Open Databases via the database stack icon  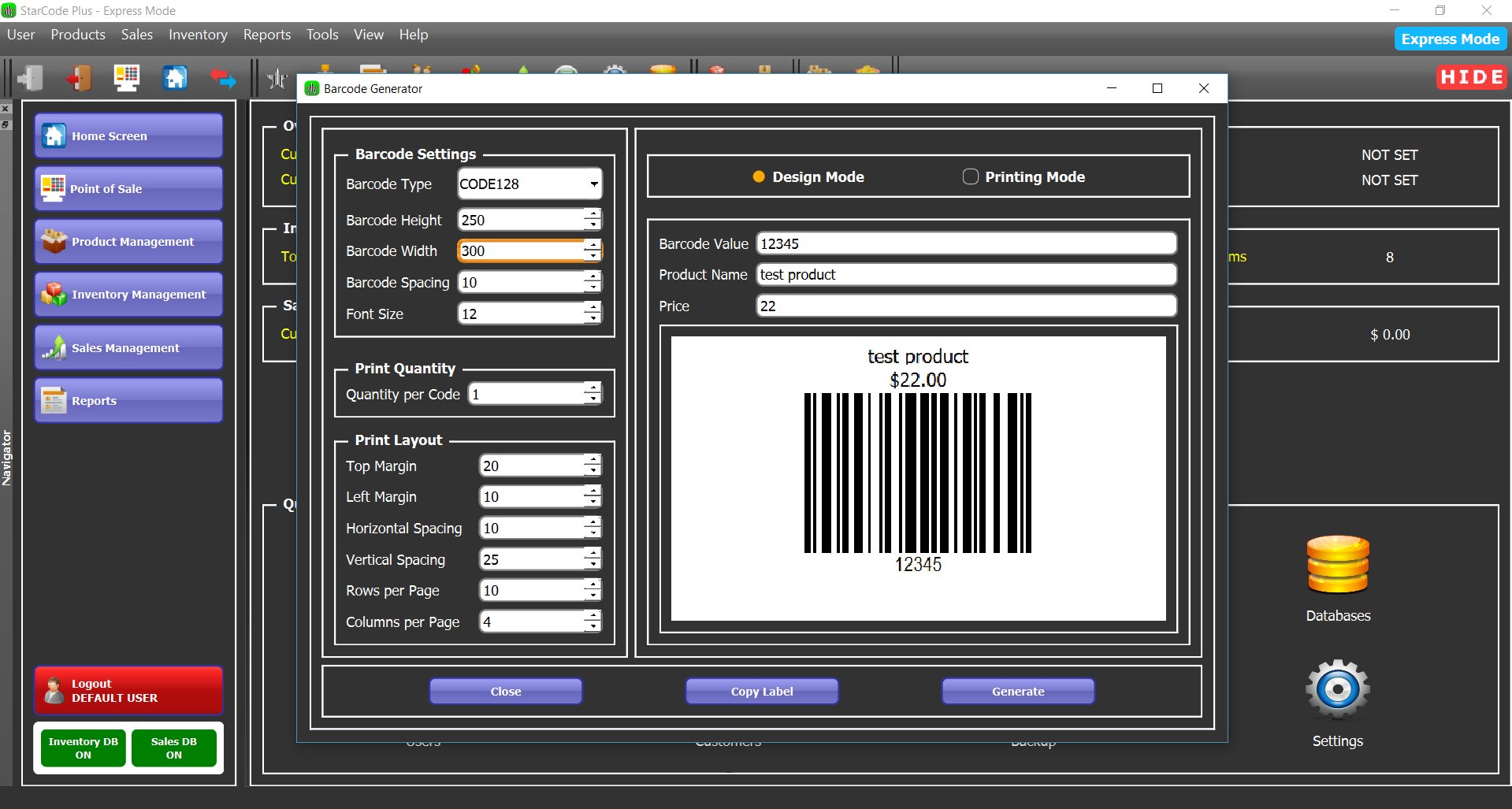pyautogui.click(x=1337, y=564)
